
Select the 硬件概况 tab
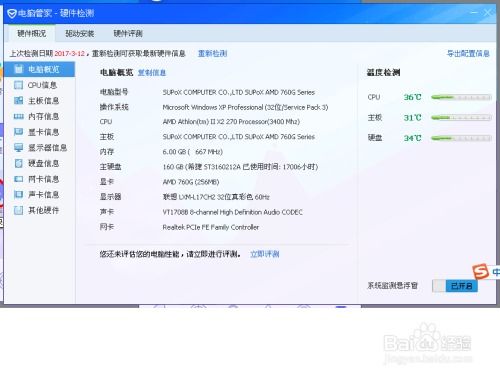(32, 34)
